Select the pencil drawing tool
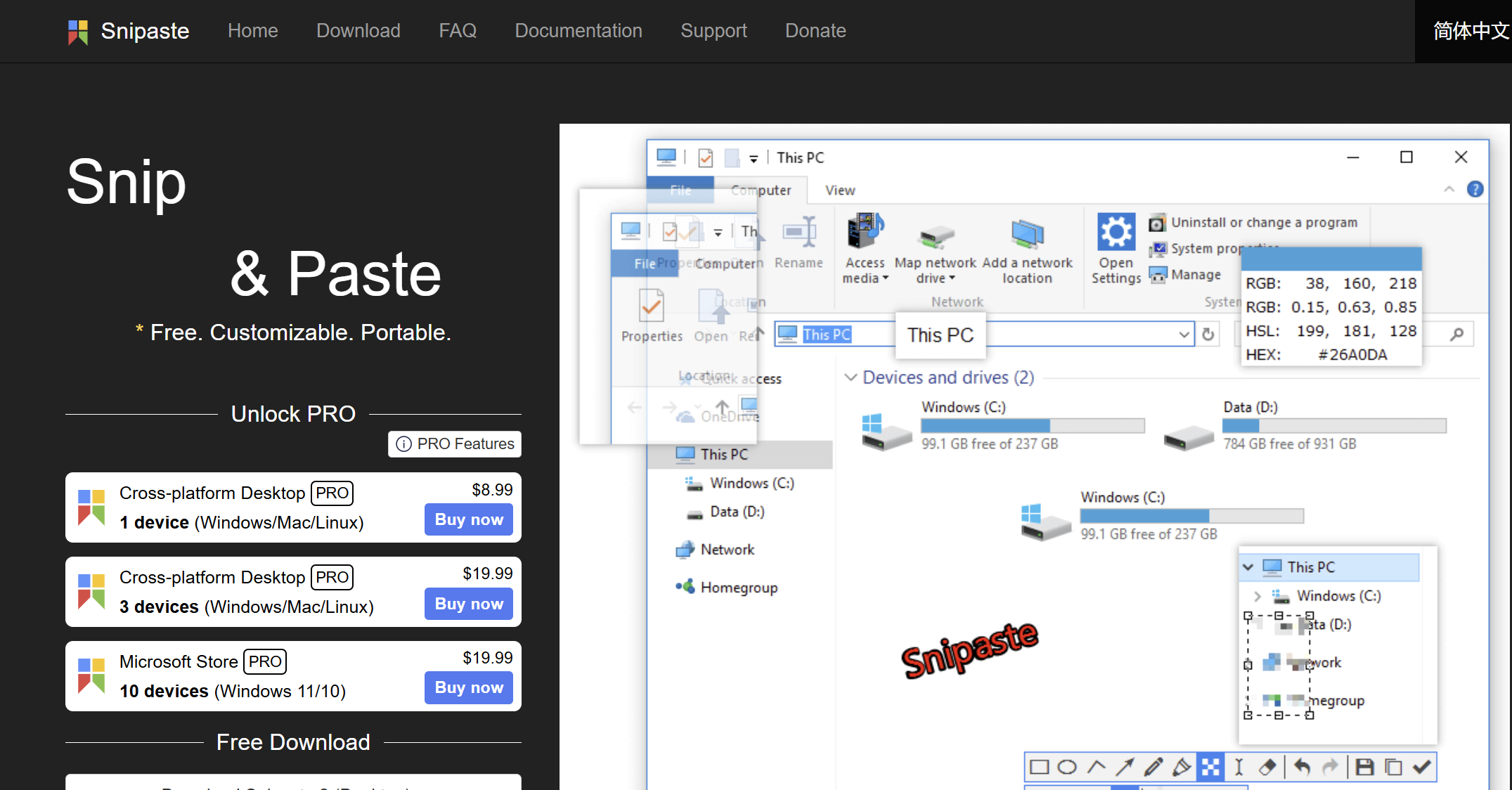Screen dimensions: 1512x790 coord(1153,767)
